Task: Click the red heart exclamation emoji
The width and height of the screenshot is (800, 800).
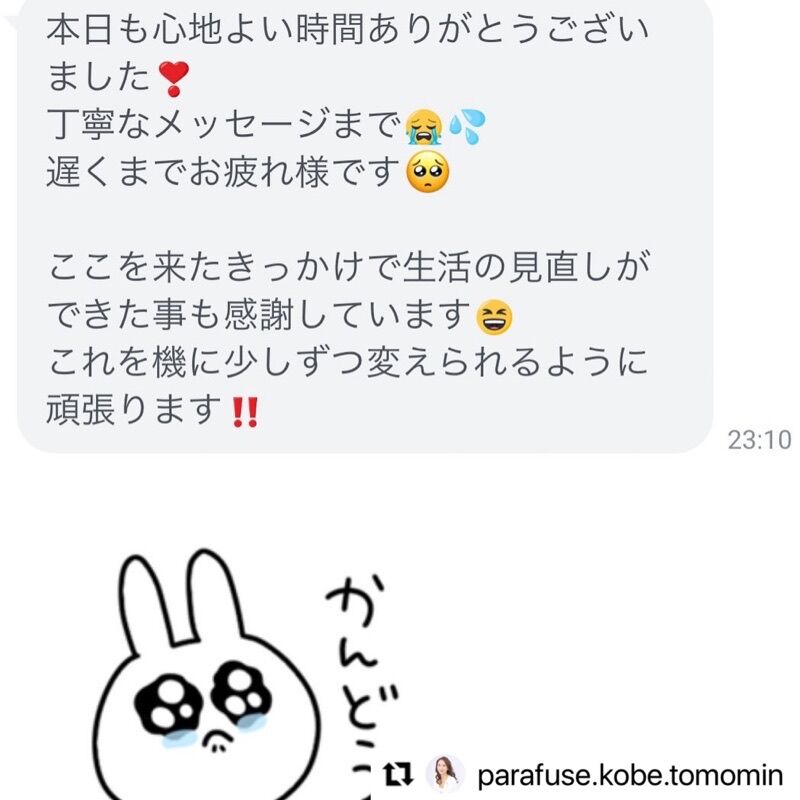Action: pyautogui.click(x=173, y=79)
